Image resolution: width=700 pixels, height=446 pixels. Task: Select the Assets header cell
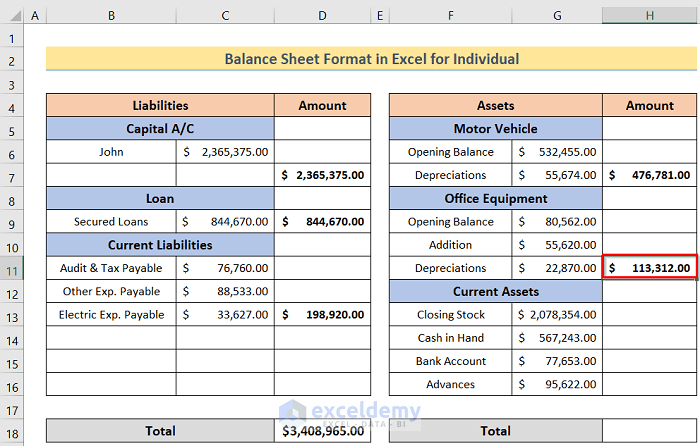[x=495, y=105]
